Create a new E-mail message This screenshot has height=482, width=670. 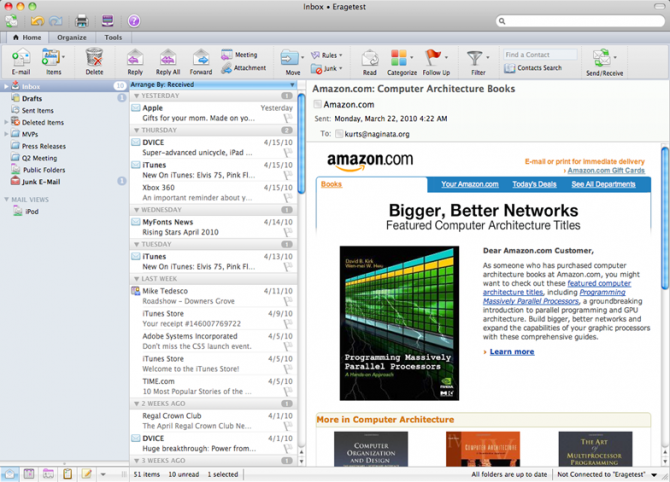20,58
